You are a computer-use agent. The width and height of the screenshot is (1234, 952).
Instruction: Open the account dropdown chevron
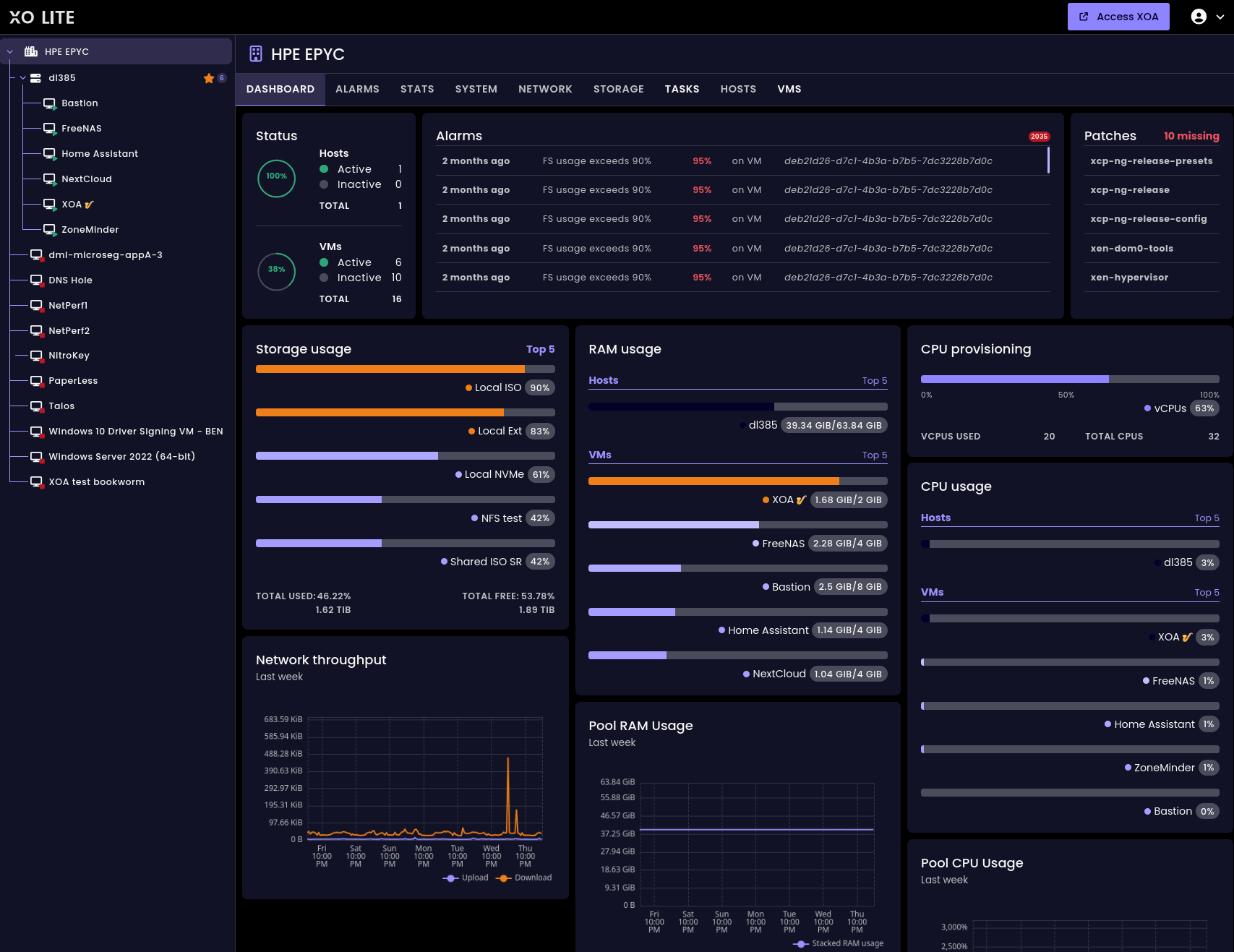tap(1220, 17)
